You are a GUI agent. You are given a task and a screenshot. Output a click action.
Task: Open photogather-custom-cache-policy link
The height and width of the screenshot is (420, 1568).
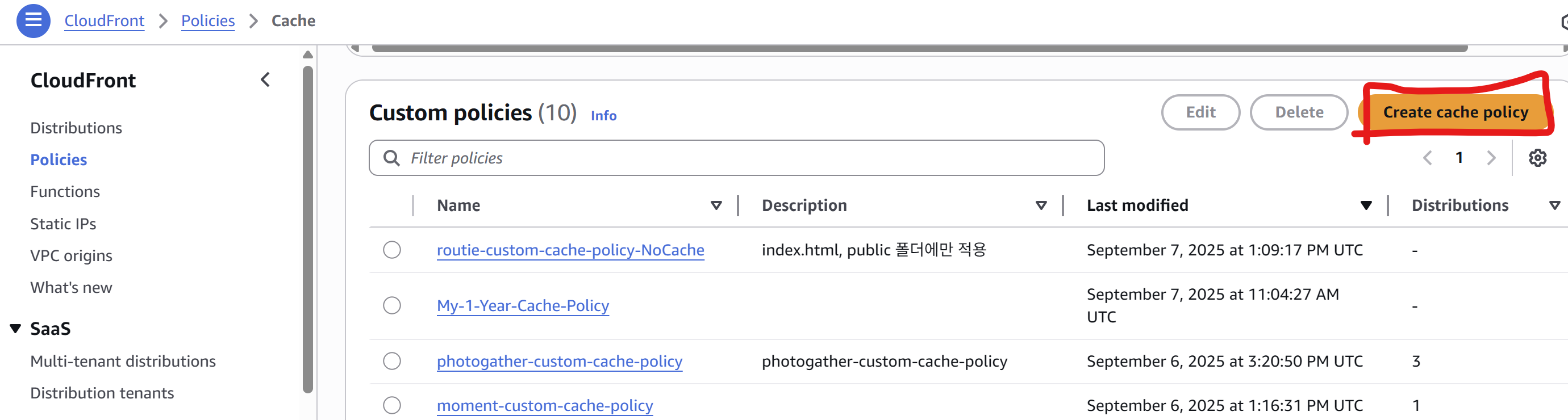[560, 361]
